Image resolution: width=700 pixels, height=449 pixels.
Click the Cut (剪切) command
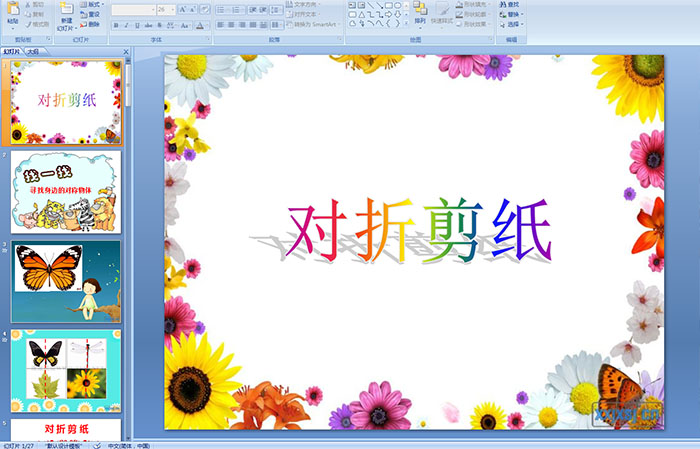tap(35, 4)
